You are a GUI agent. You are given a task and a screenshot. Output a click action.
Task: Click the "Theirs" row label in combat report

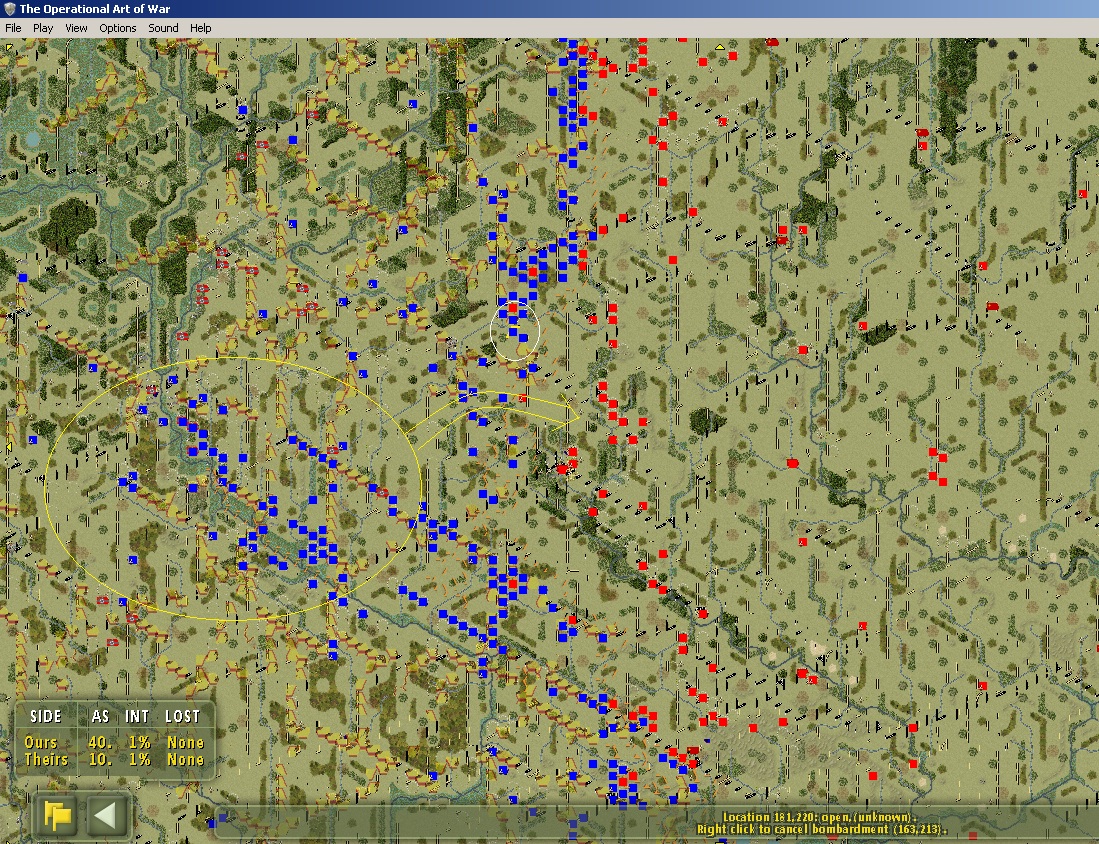(x=46, y=759)
